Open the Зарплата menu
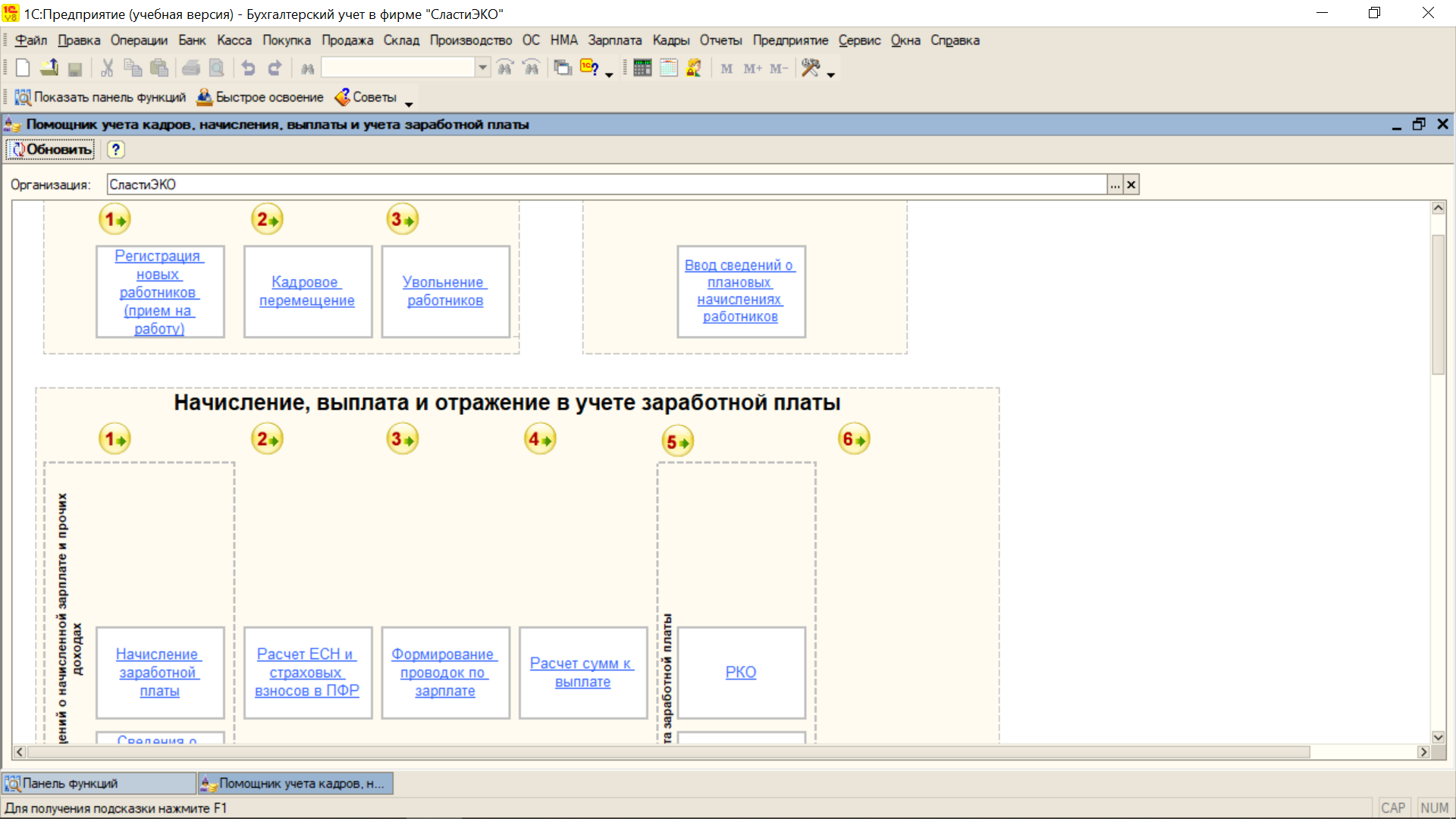Screen dimensions: 1456x819 [614, 40]
